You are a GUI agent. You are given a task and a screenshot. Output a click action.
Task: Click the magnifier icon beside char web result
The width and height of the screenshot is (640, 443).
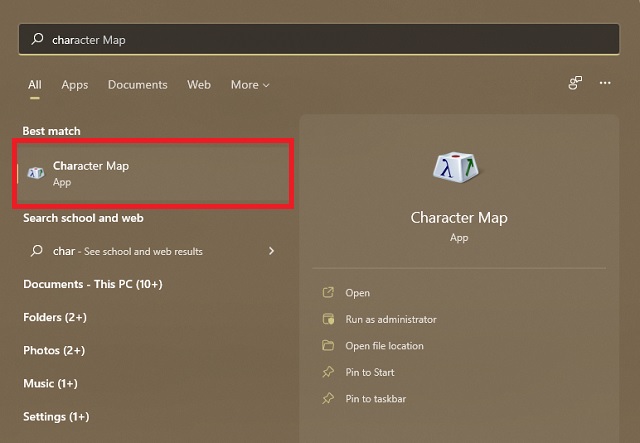36,250
